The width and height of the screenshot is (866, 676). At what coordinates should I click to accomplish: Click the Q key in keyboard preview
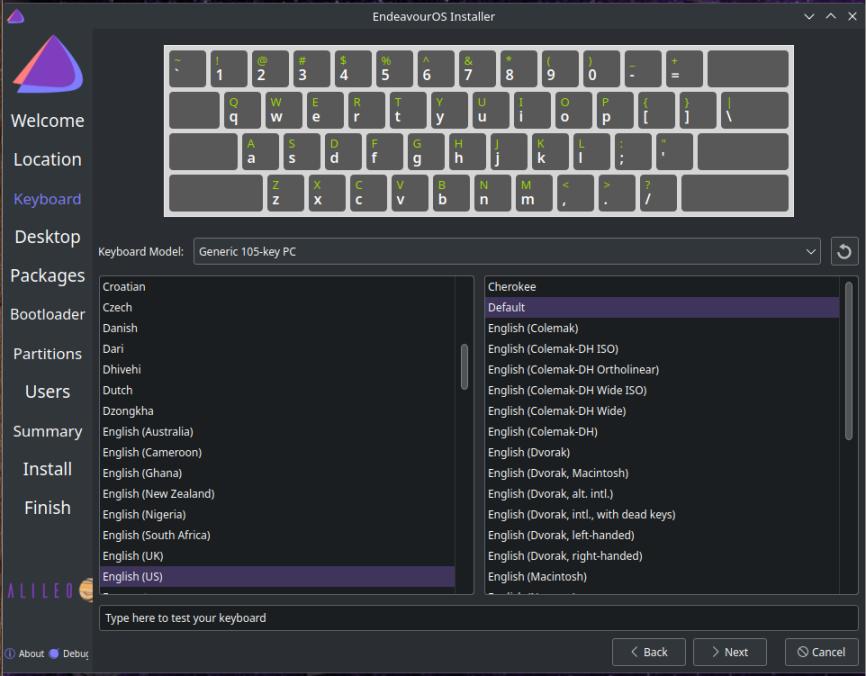[x=242, y=110]
